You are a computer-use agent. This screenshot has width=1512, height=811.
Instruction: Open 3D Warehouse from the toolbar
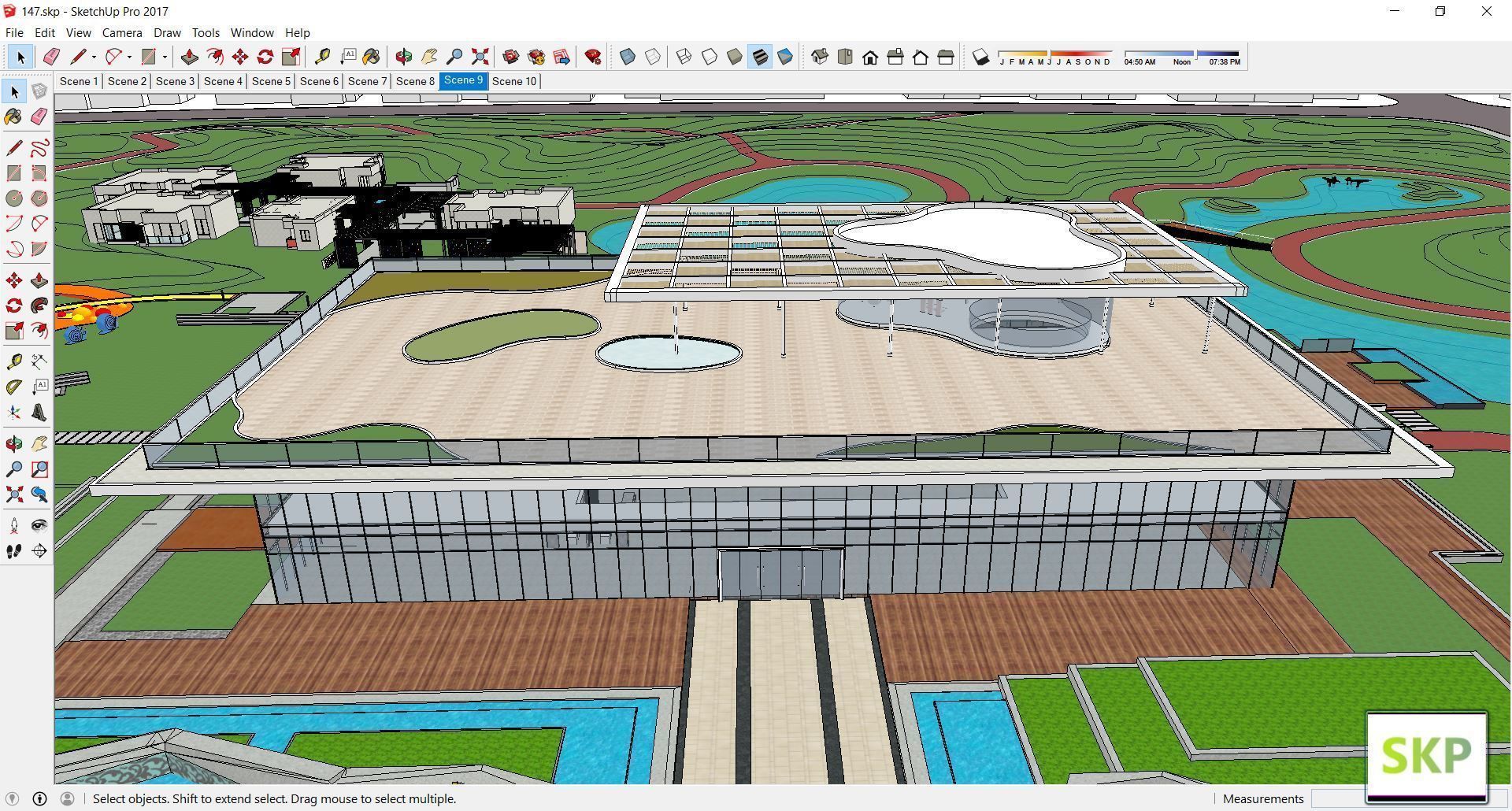coord(510,57)
